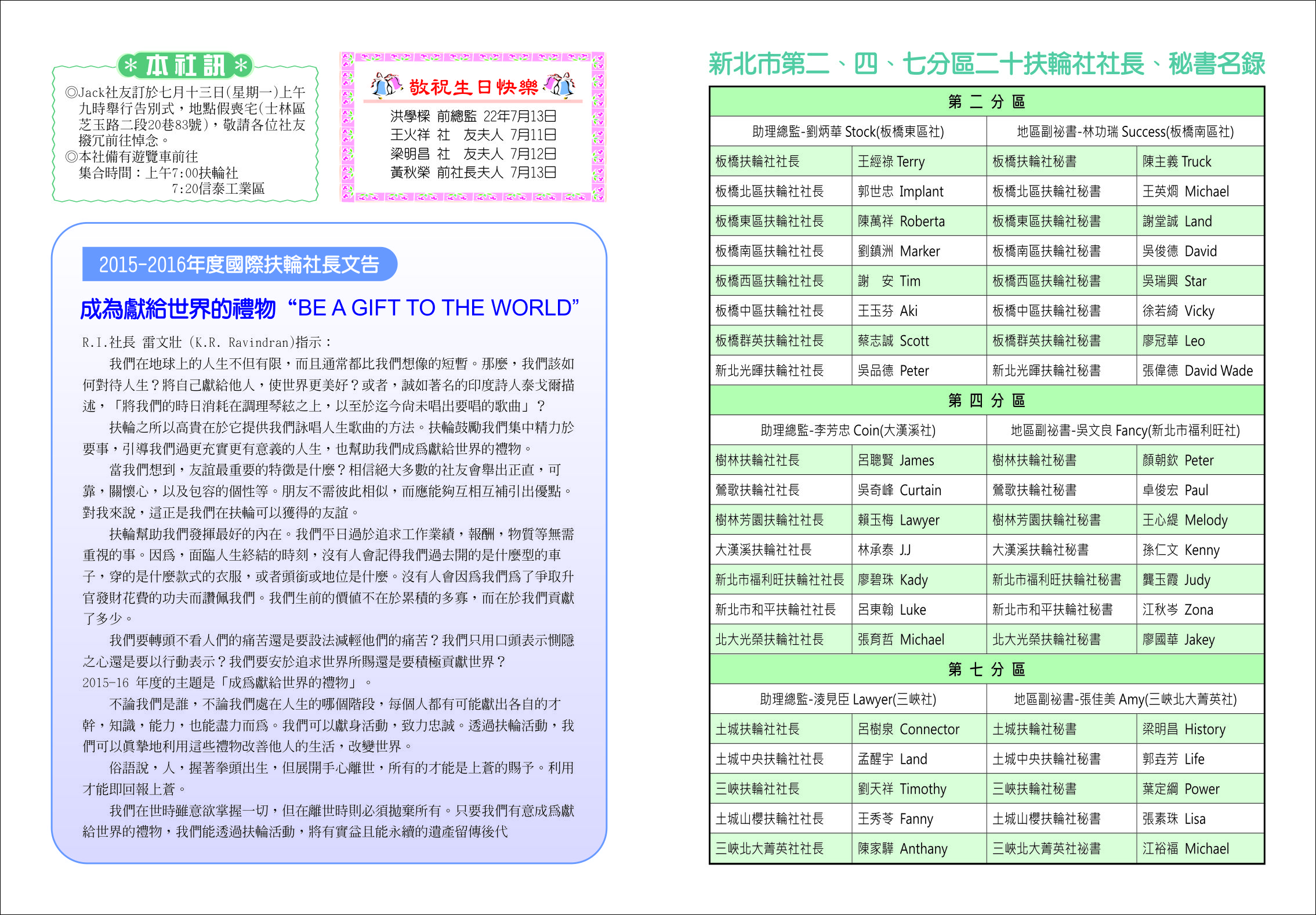This screenshot has height=915, width=1316.
Task: Select 劉天祥 Timothy cell
Action: tap(919, 789)
